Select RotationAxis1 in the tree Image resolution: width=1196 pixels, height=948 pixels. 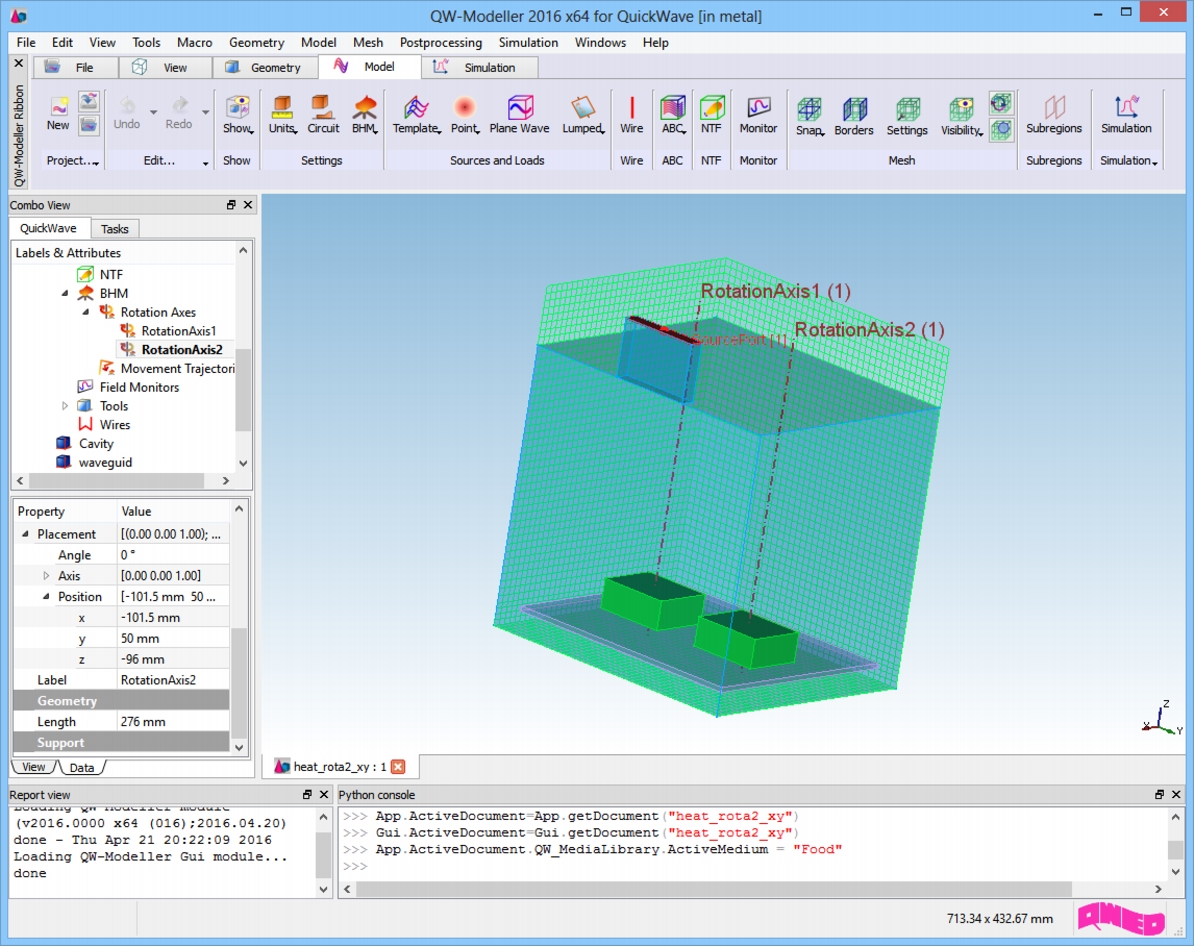pyautogui.click(x=178, y=331)
